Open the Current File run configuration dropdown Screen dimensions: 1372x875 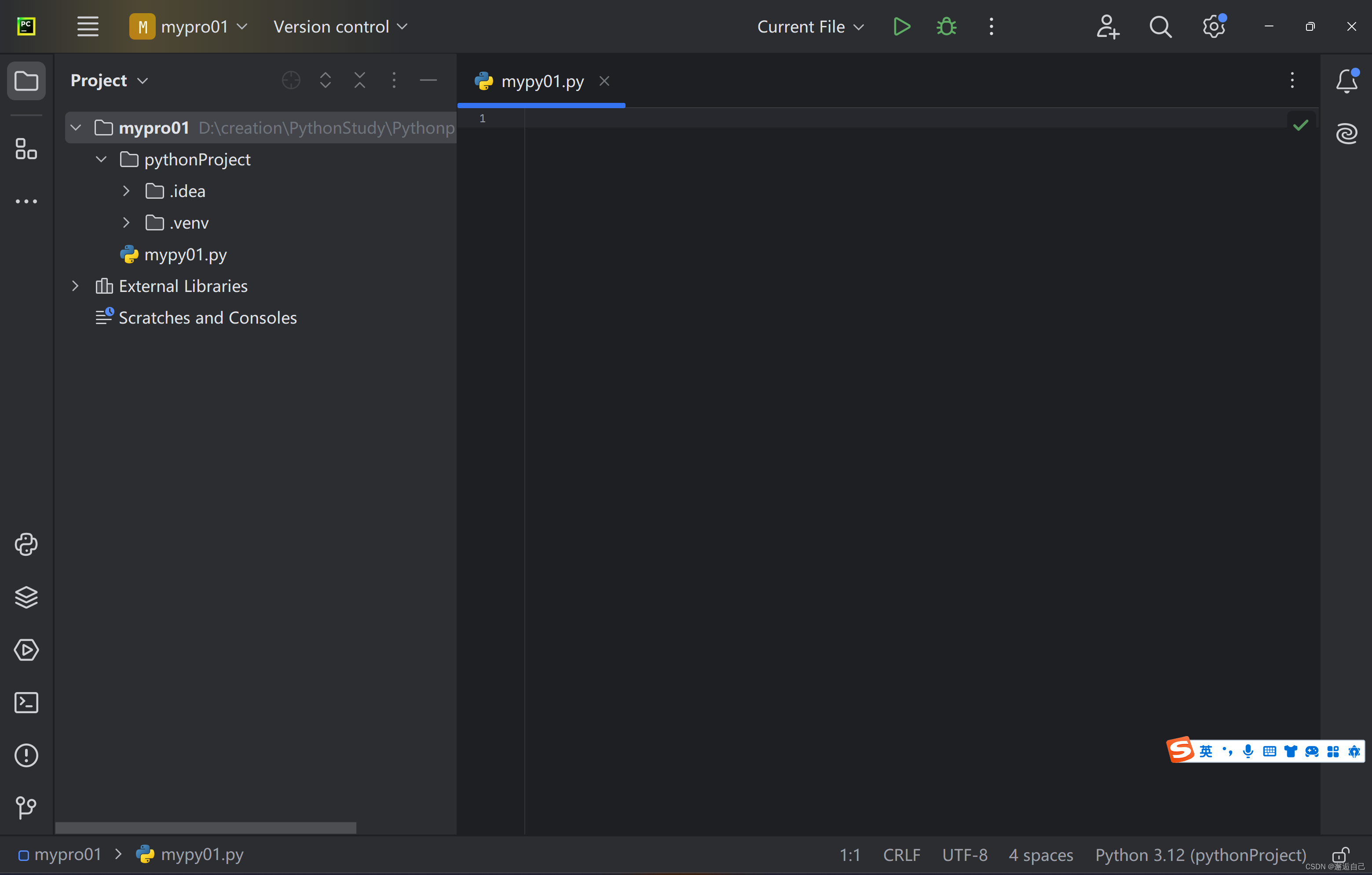pyautogui.click(x=810, y=27)
